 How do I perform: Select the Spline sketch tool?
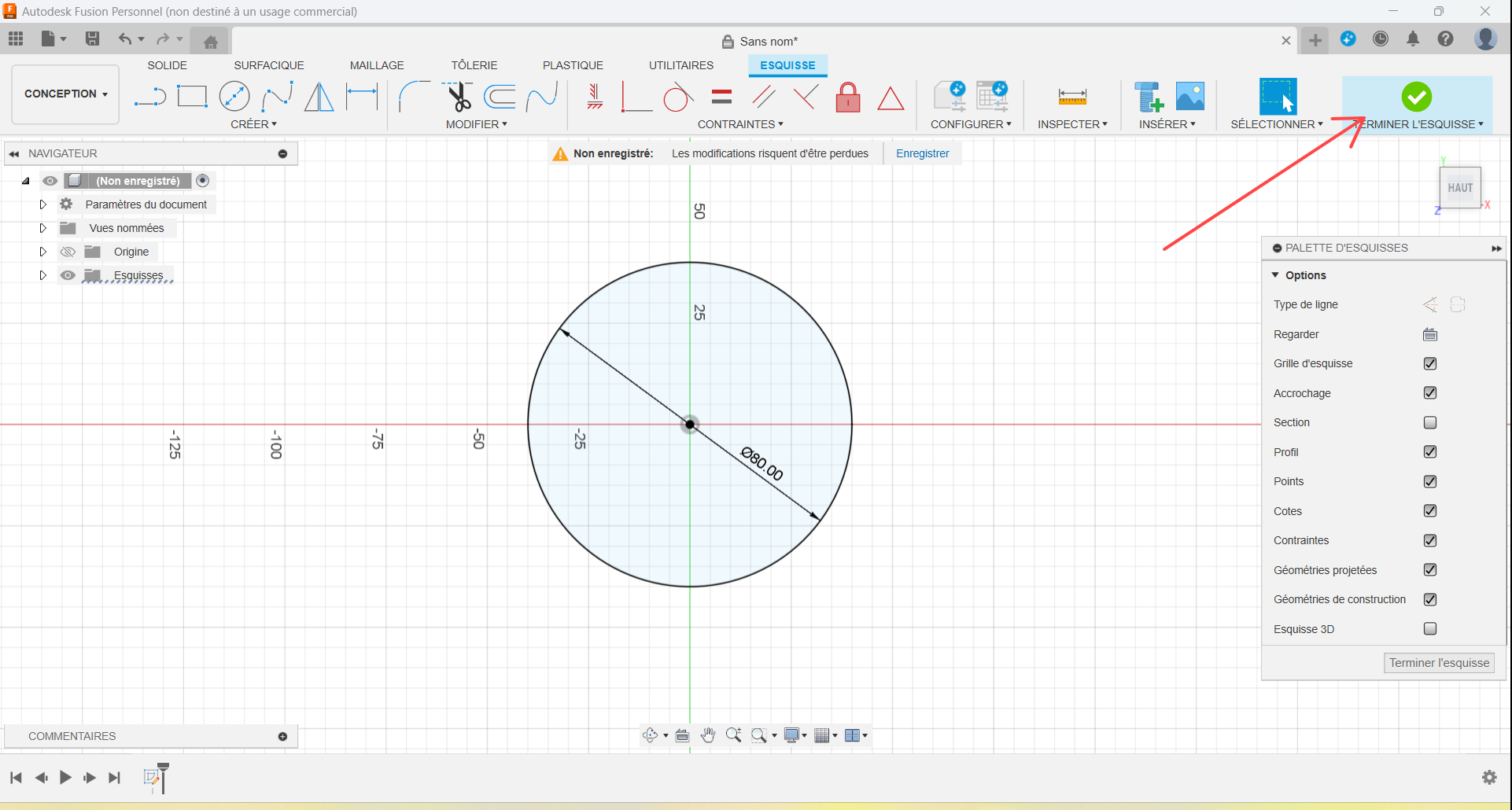277,97
